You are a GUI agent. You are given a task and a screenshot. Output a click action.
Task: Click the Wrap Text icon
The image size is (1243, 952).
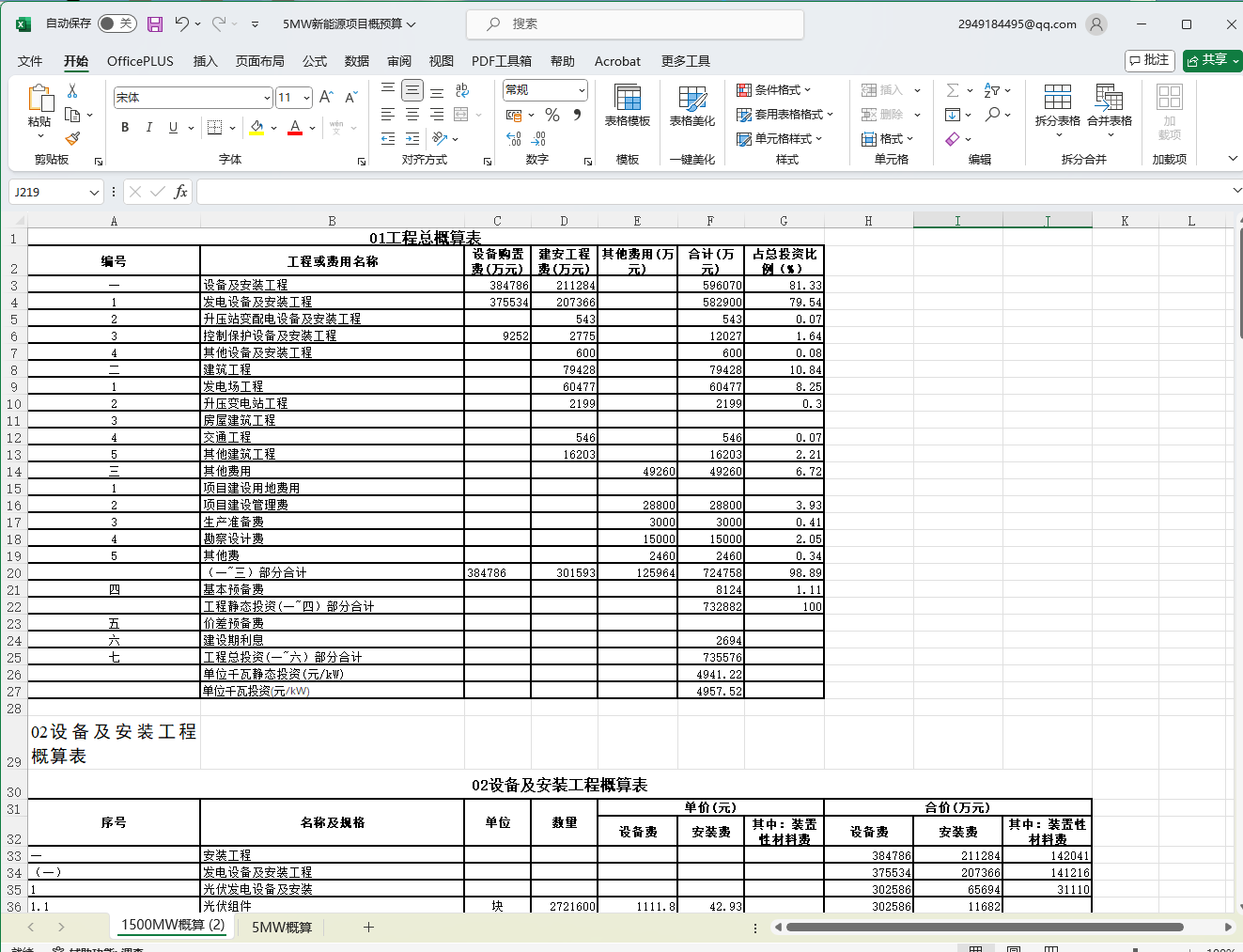click(x=461, y=90)
